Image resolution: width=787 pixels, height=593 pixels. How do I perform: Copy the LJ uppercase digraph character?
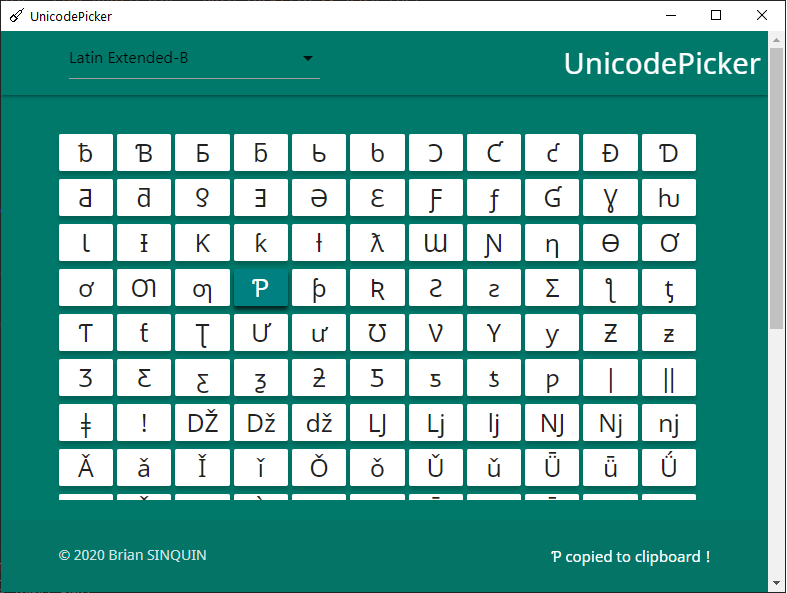click(x=377, y=423)
